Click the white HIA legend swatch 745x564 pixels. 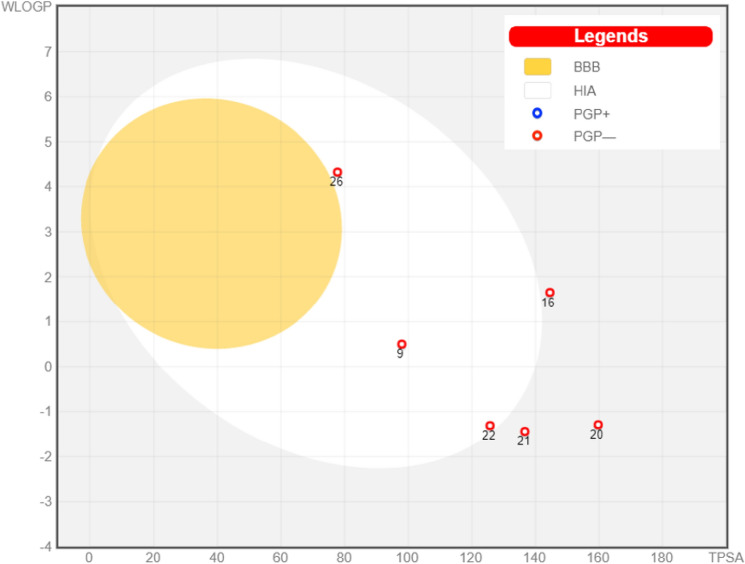click(537, 90)
